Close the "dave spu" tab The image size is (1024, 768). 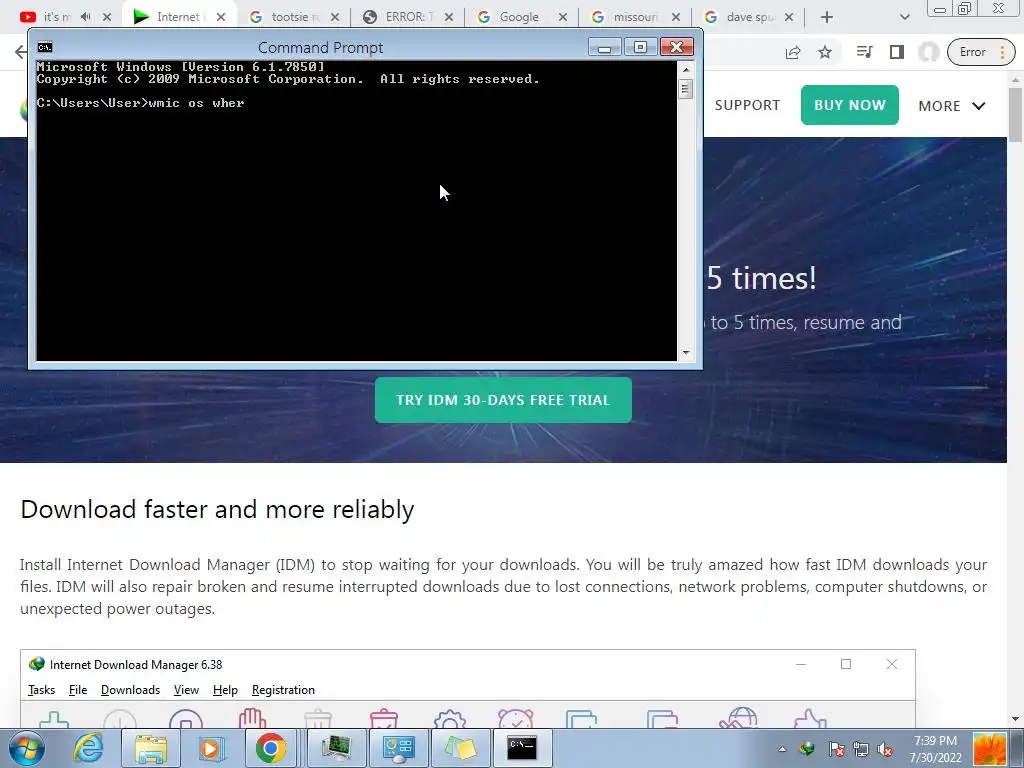pos(789,17)
